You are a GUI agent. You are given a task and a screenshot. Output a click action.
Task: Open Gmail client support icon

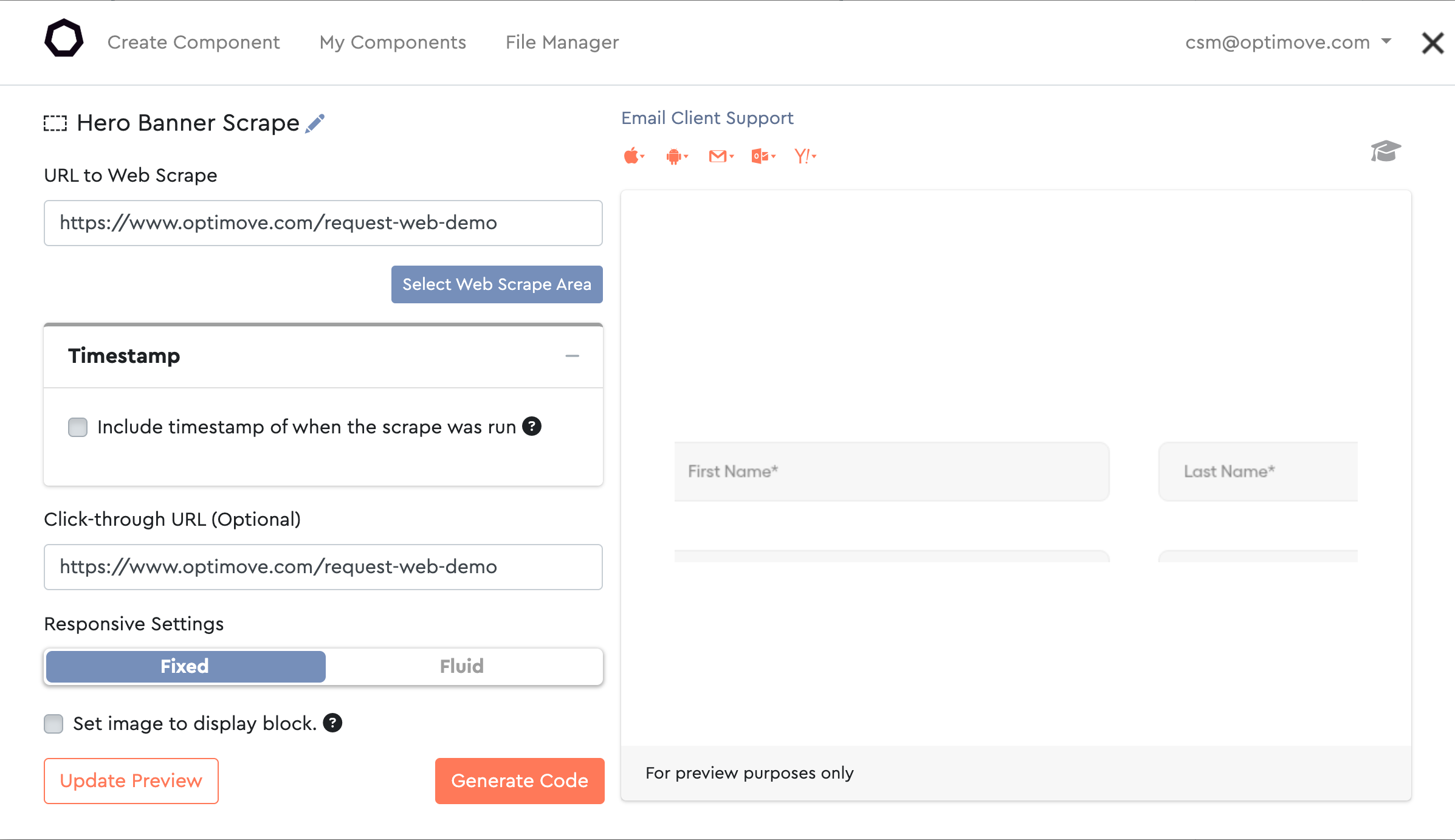721,156
